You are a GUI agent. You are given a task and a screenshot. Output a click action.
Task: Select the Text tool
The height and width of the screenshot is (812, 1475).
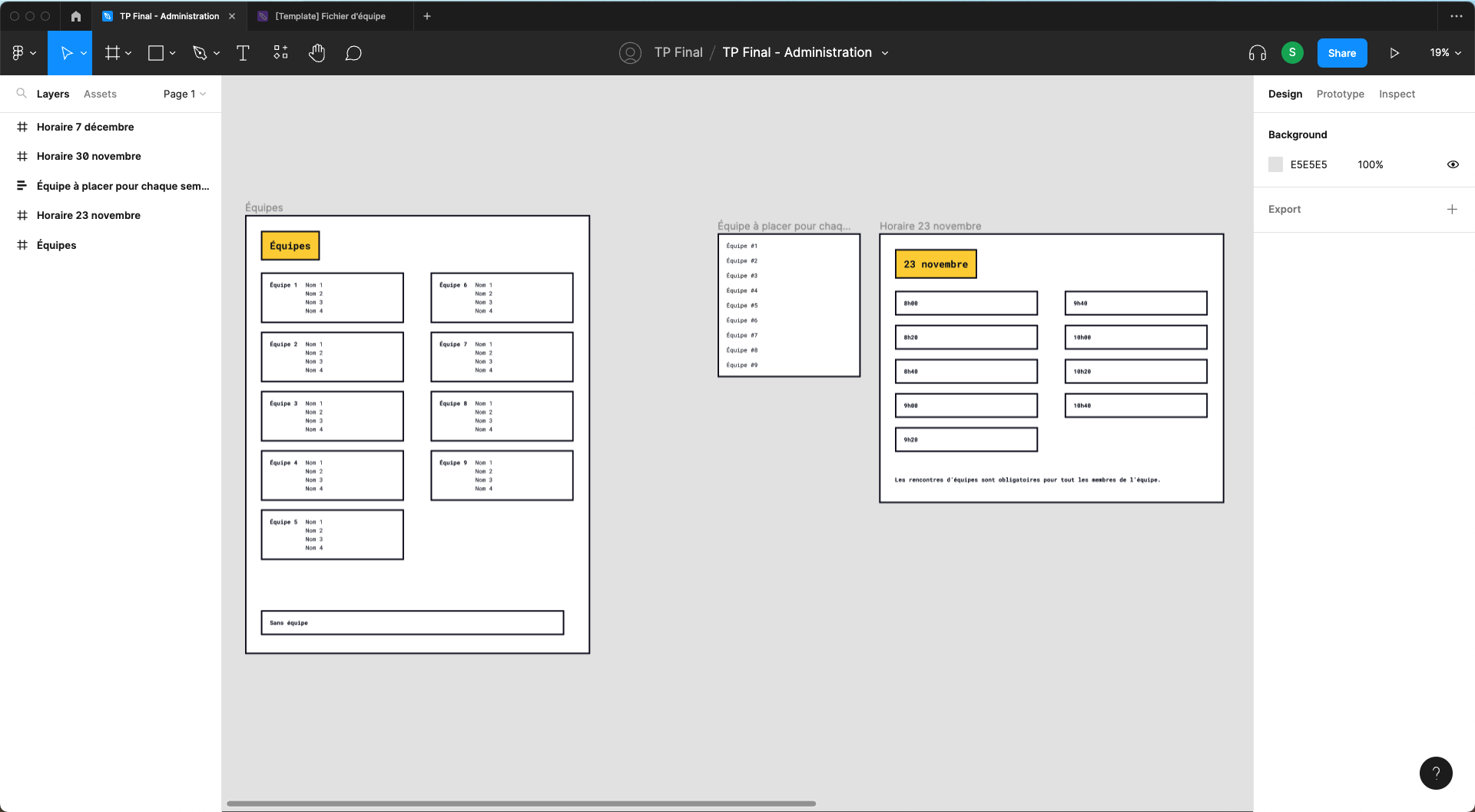click(x=243, y=53)
